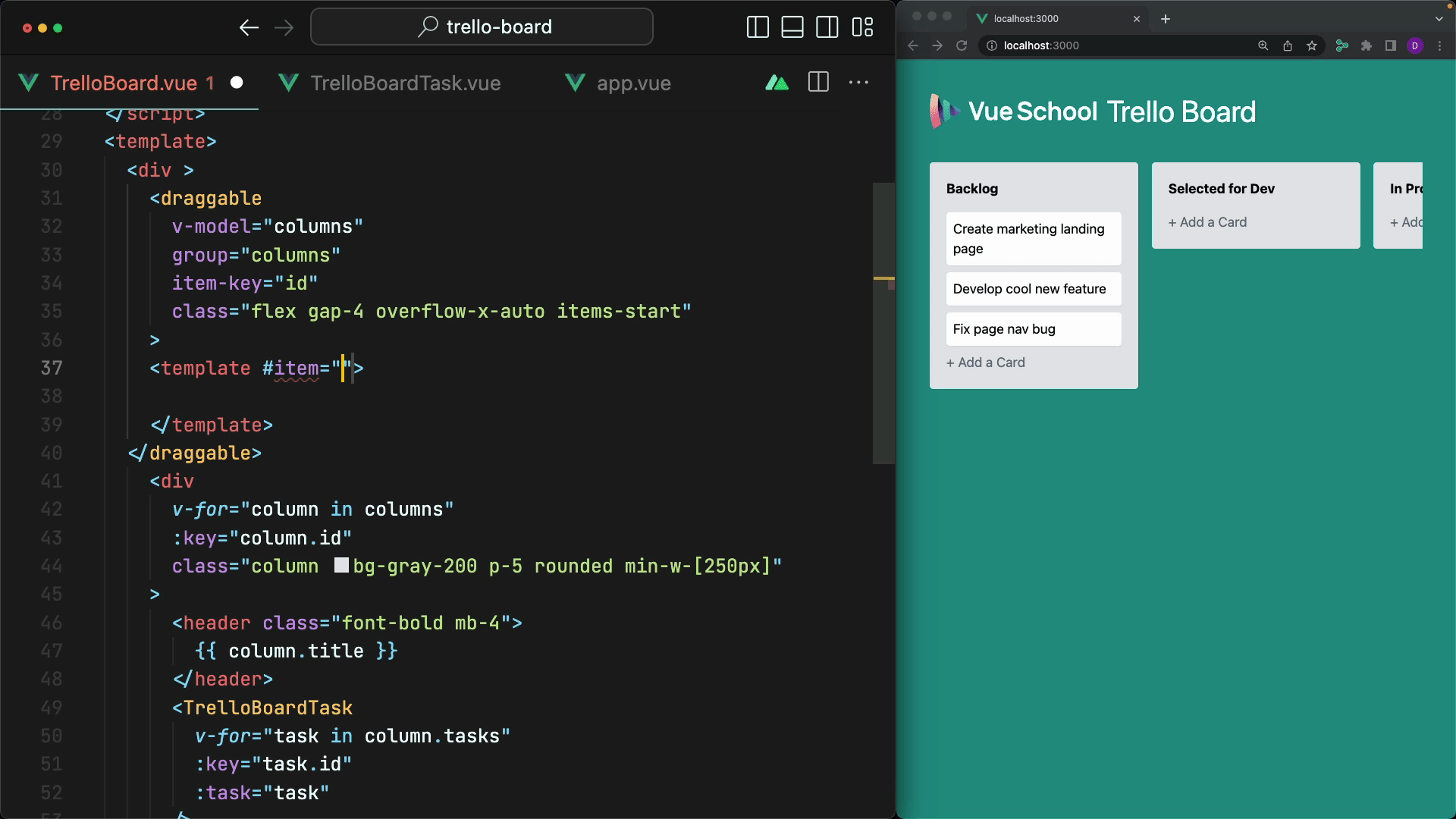The width and height of the screenshot is (1456, 819).
Task: Open a new browser tab
Action: [1166, 19]
